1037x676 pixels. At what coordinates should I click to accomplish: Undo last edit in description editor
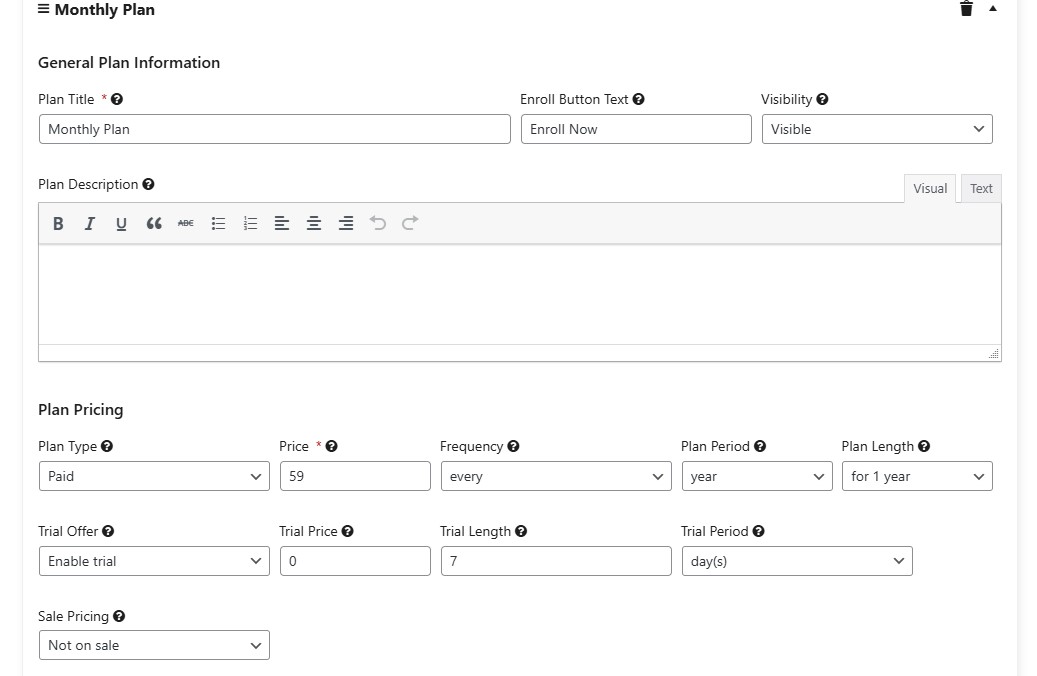(x=378, y=224)
